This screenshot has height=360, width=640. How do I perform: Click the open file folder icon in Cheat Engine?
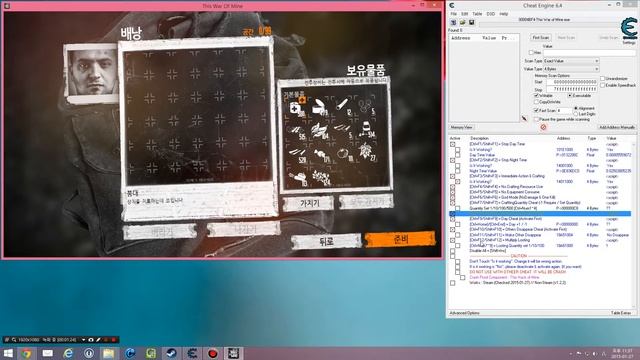point(462,22)
